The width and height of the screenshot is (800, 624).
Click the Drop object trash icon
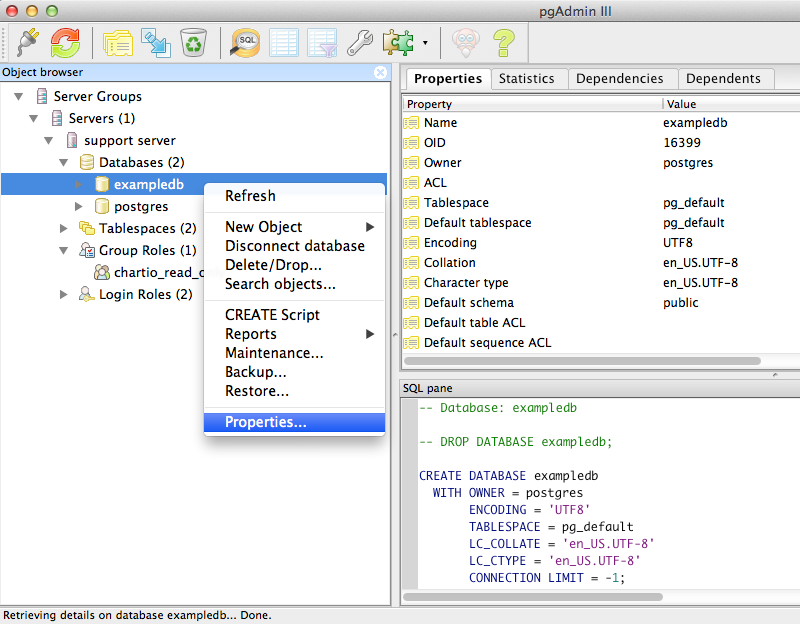193,43
